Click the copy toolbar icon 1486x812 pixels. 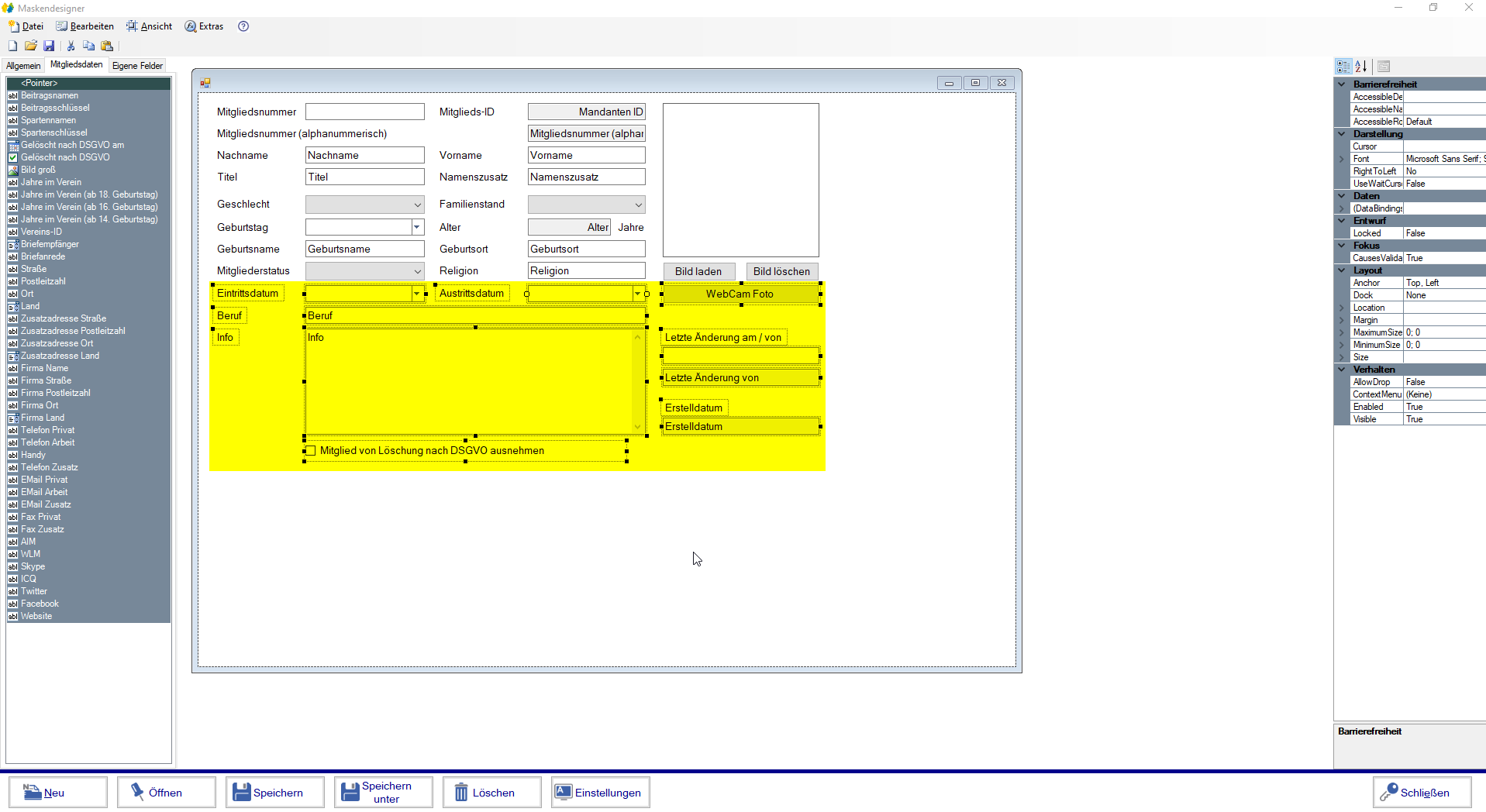point(89,46)
